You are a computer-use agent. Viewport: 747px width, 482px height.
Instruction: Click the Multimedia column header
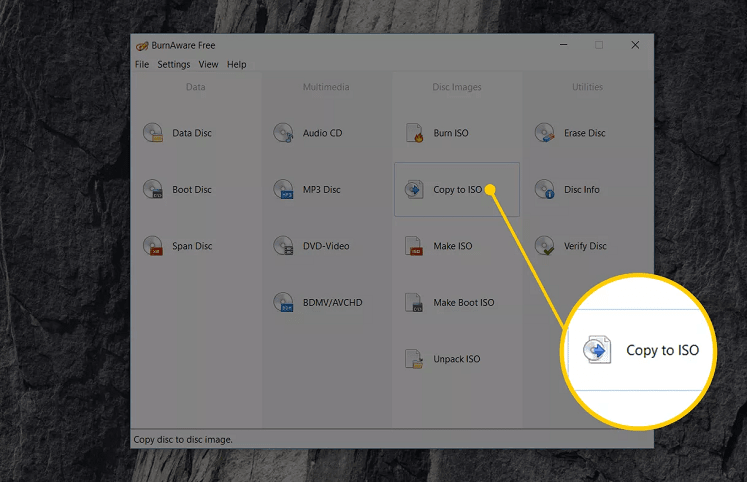pos(326,87)
